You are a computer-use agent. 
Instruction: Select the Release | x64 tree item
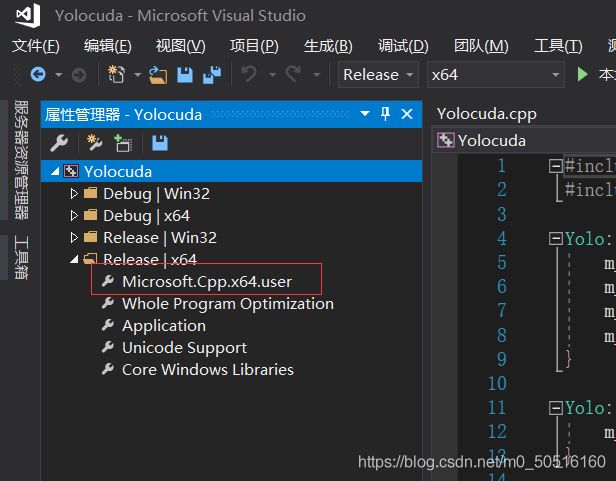pos(150,259)
